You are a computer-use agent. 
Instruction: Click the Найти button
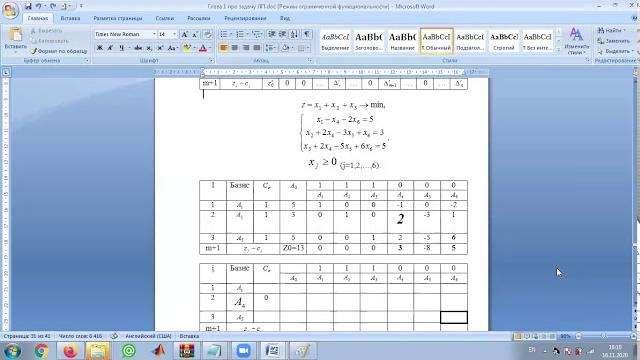pyautogui.click(x=610, y=30)
